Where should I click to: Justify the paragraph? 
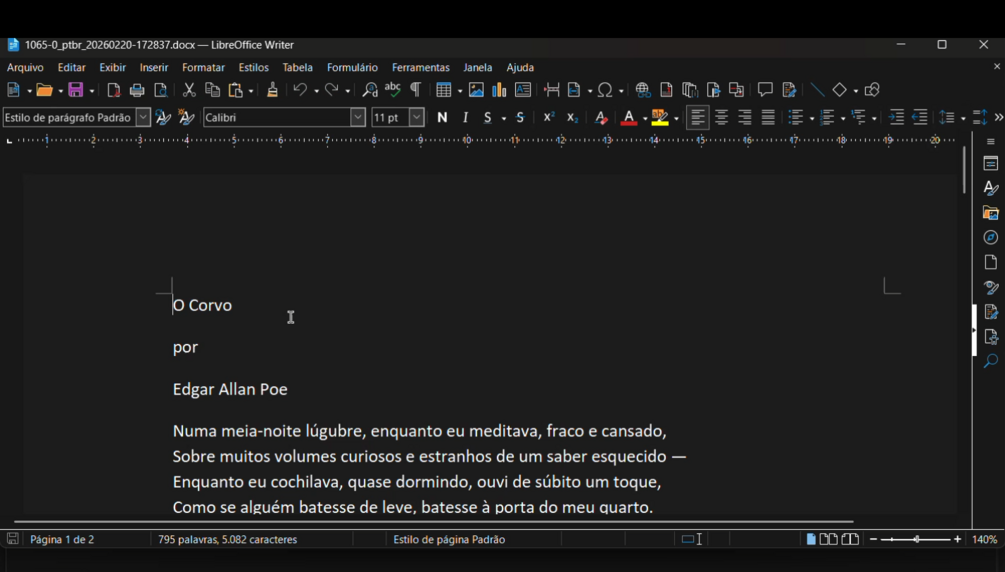[x=768, y=117]
